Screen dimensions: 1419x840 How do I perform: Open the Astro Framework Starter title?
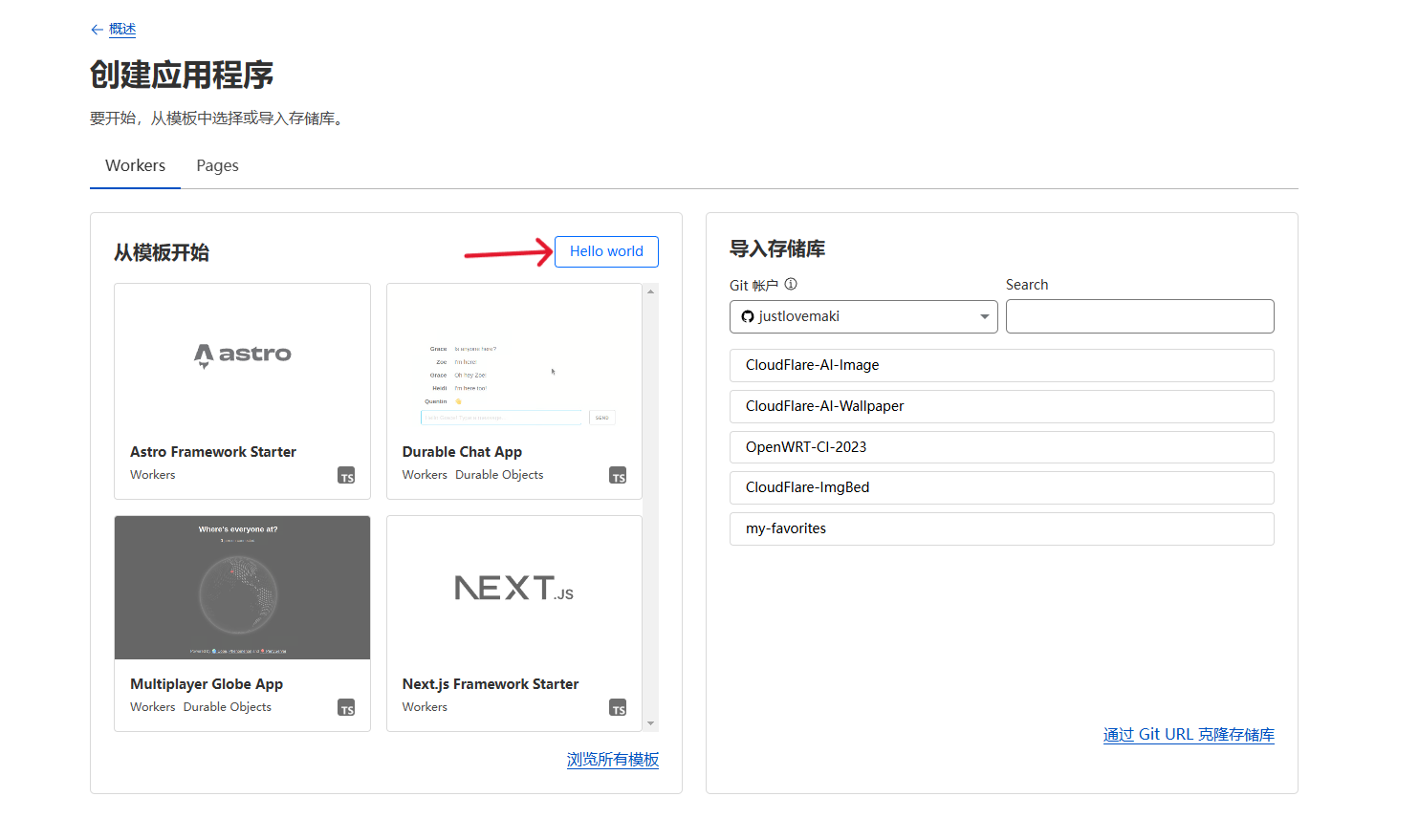coord(213,452)
